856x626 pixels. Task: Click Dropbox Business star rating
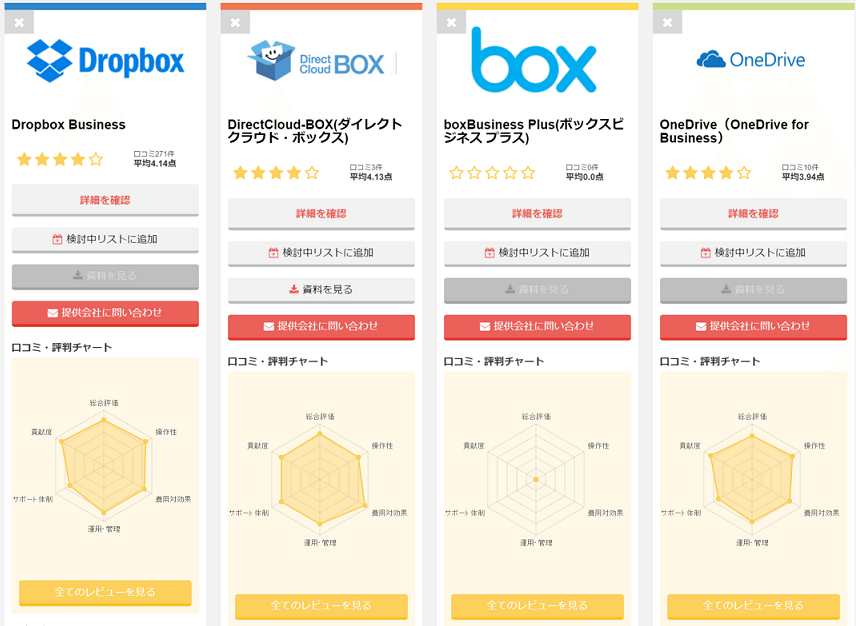pos(60,159)
